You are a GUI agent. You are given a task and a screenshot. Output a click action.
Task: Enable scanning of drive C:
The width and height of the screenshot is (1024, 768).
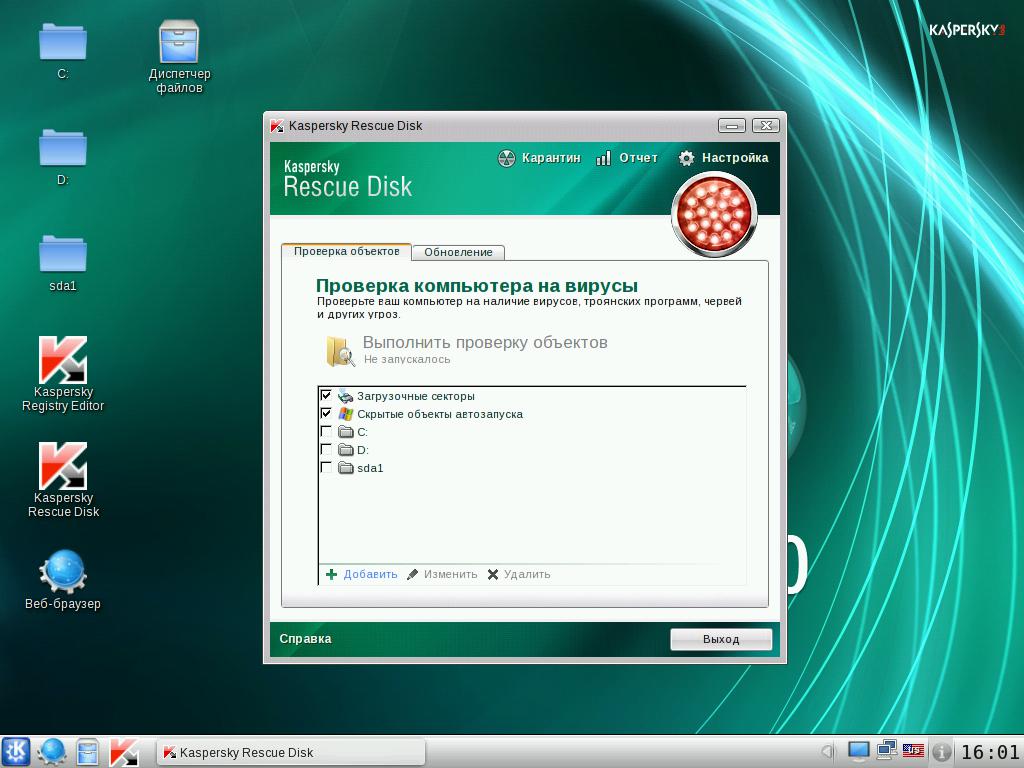pyautogui.click(x=327, y=432)
